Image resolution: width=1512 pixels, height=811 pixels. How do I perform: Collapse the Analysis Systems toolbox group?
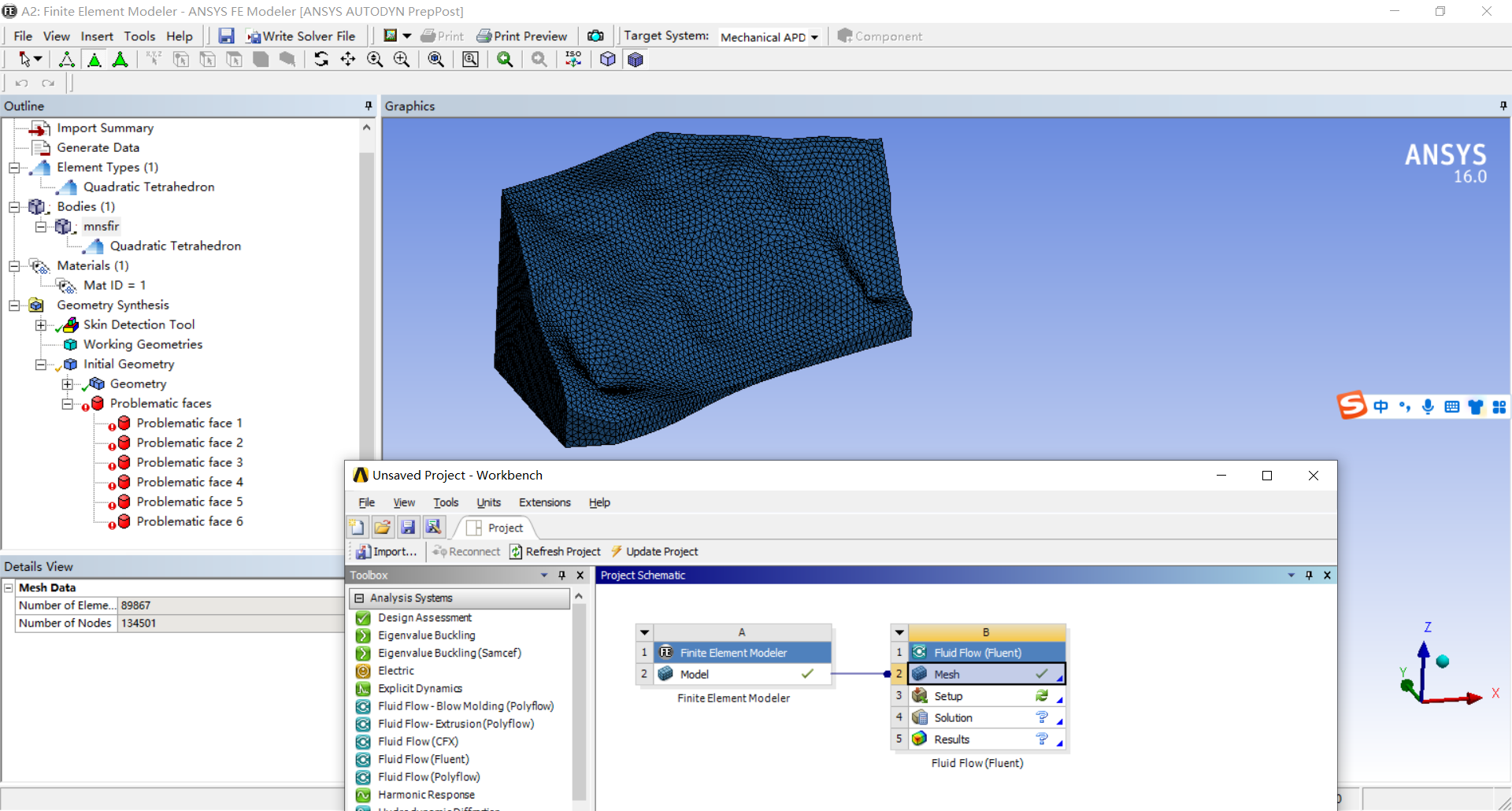pos(359,598)
